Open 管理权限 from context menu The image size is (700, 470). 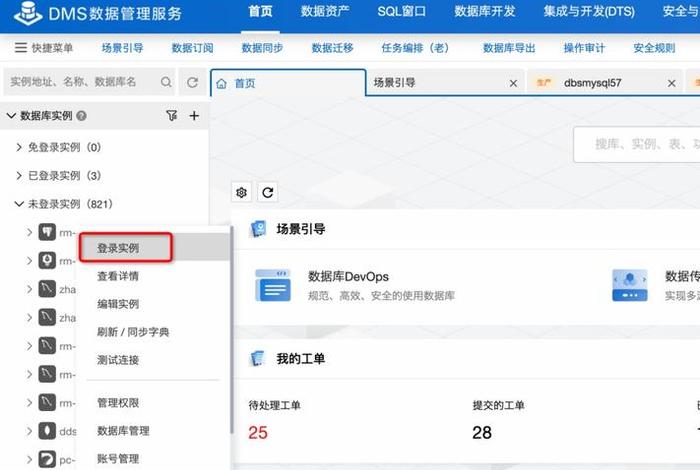118,403
